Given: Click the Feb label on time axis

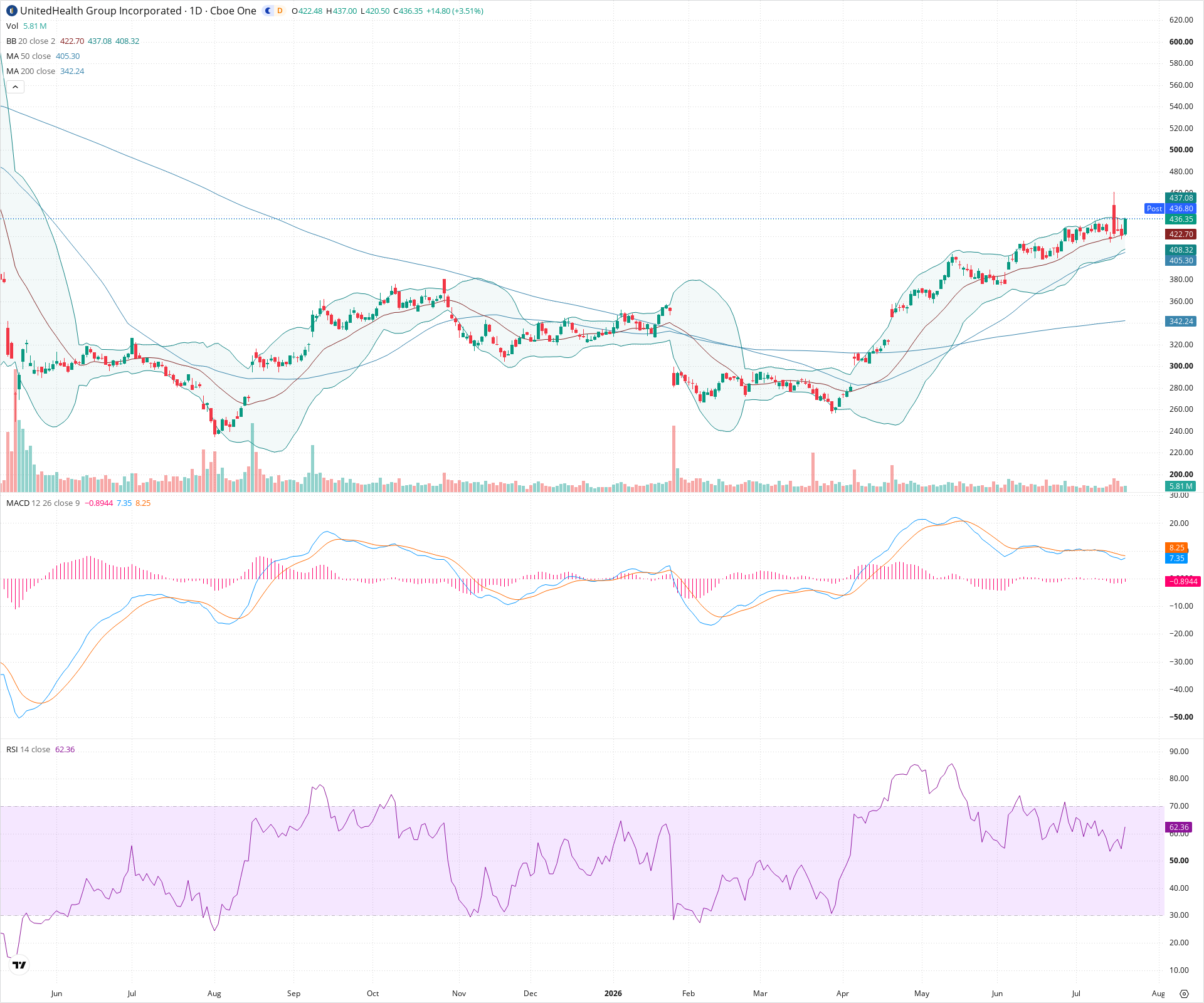Looking at the screenshot, I should (689, 994).
